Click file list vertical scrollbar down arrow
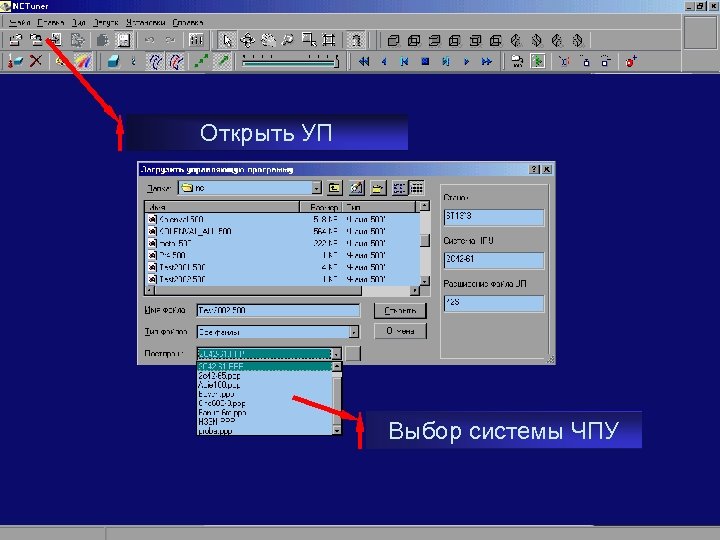 pyautogui.click(x=425, y=281)
